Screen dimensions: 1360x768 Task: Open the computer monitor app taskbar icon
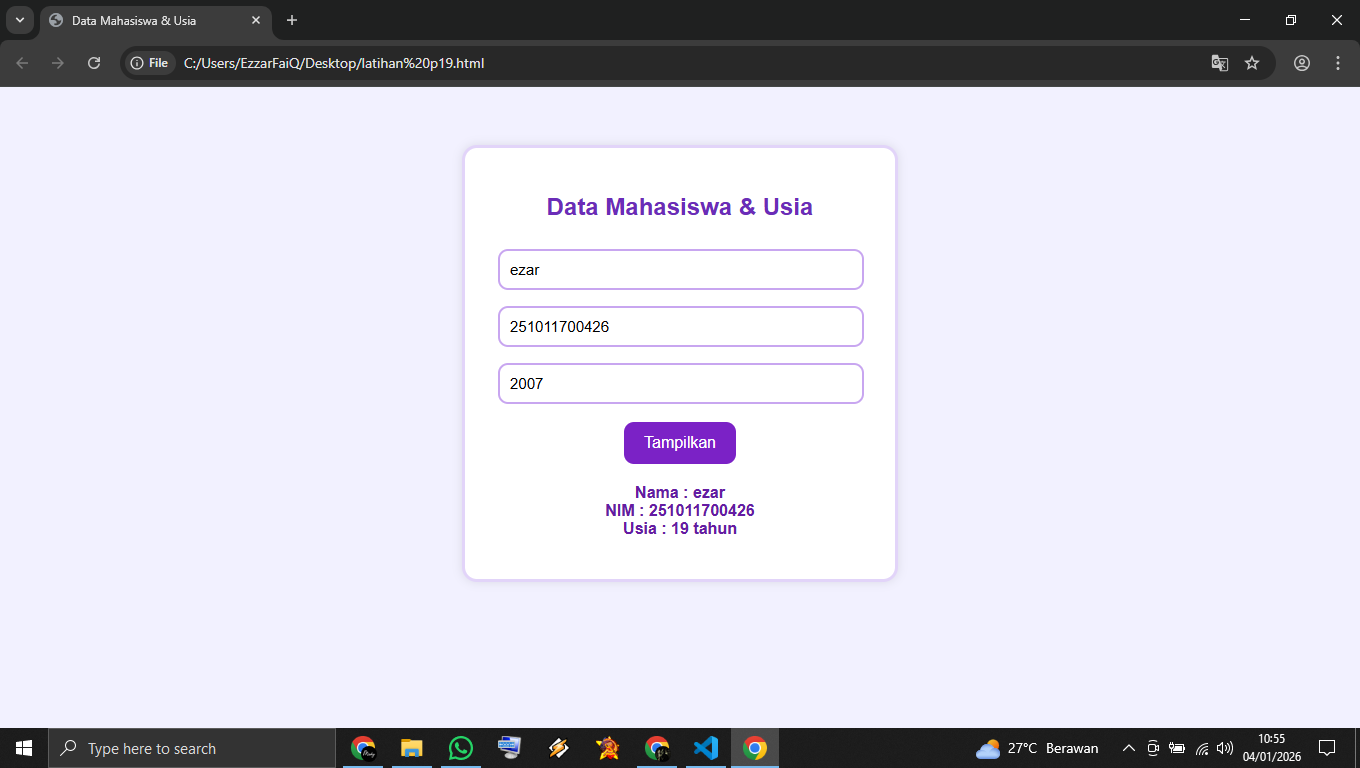(x=510, y=748)
